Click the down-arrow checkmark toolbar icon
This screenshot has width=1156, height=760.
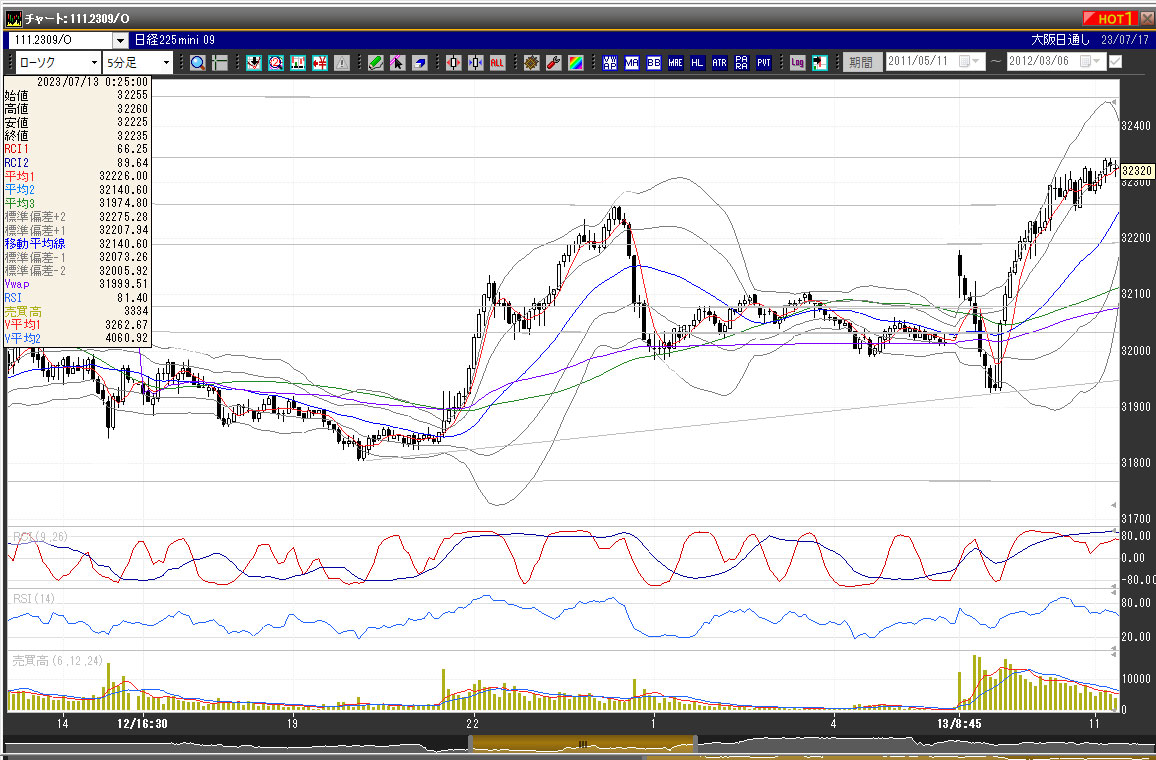click(x=254, y=63)
